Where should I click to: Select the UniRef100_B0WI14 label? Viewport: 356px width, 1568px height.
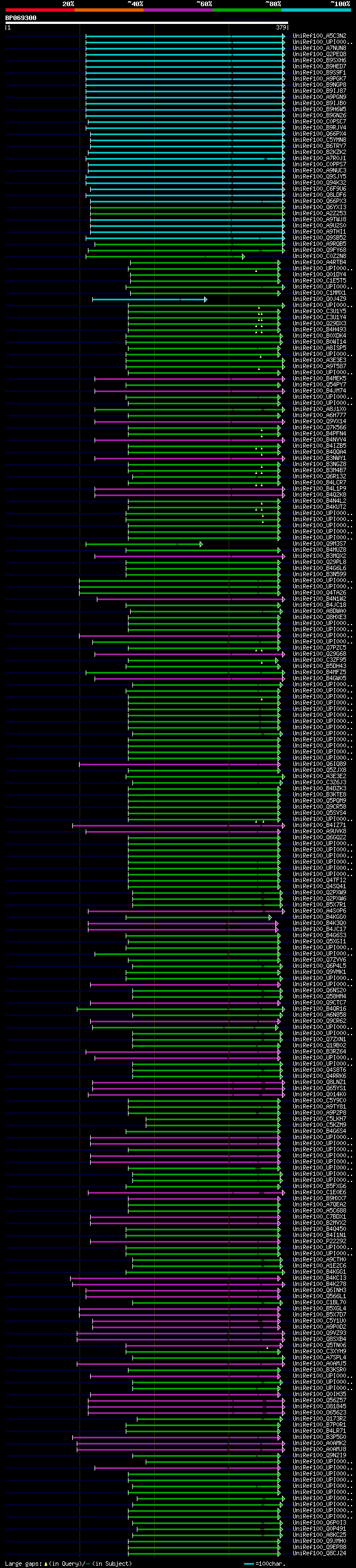click(319, 342)
